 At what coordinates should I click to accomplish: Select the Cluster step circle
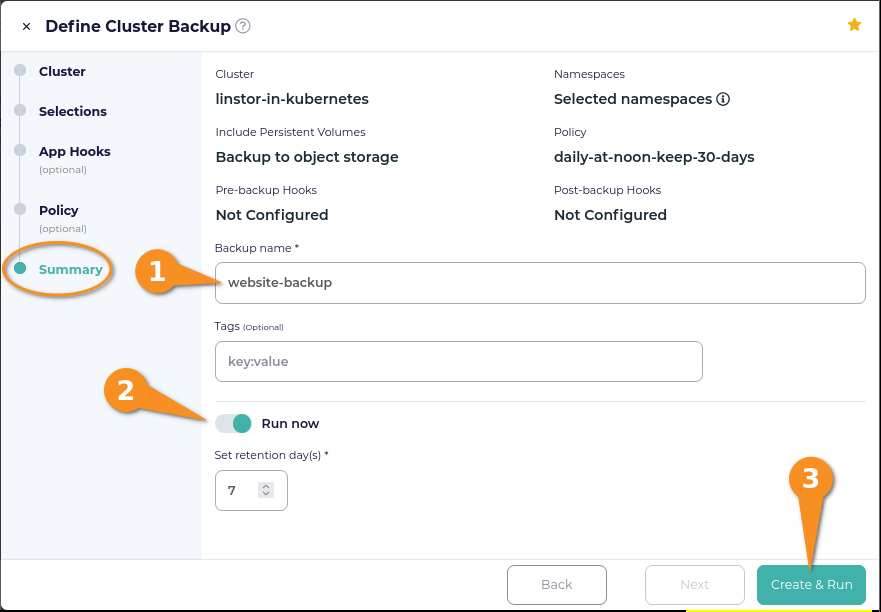(20, 70)
